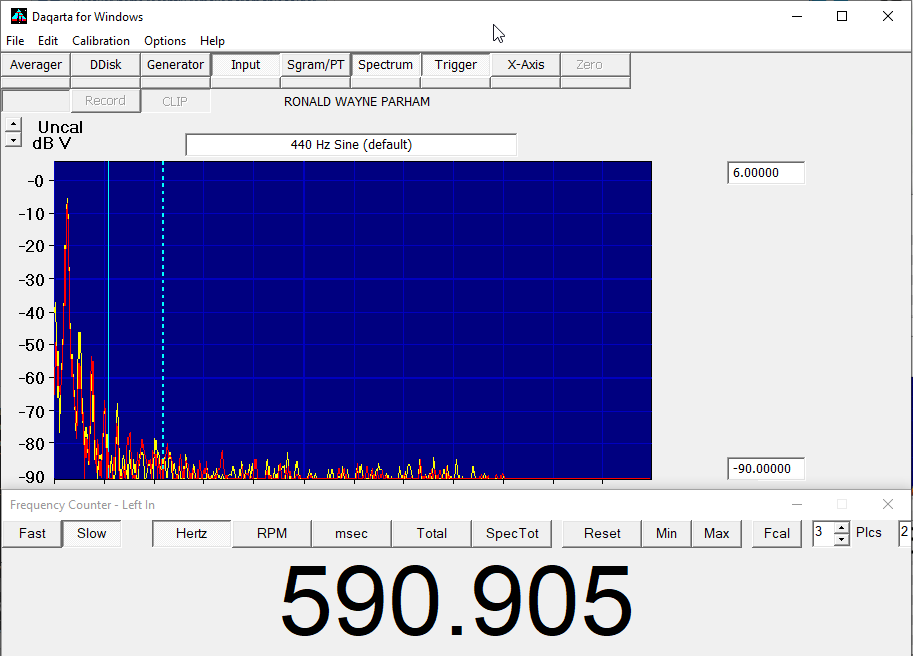
Task: Open the Calibration menu
Action: coord(101,41)
